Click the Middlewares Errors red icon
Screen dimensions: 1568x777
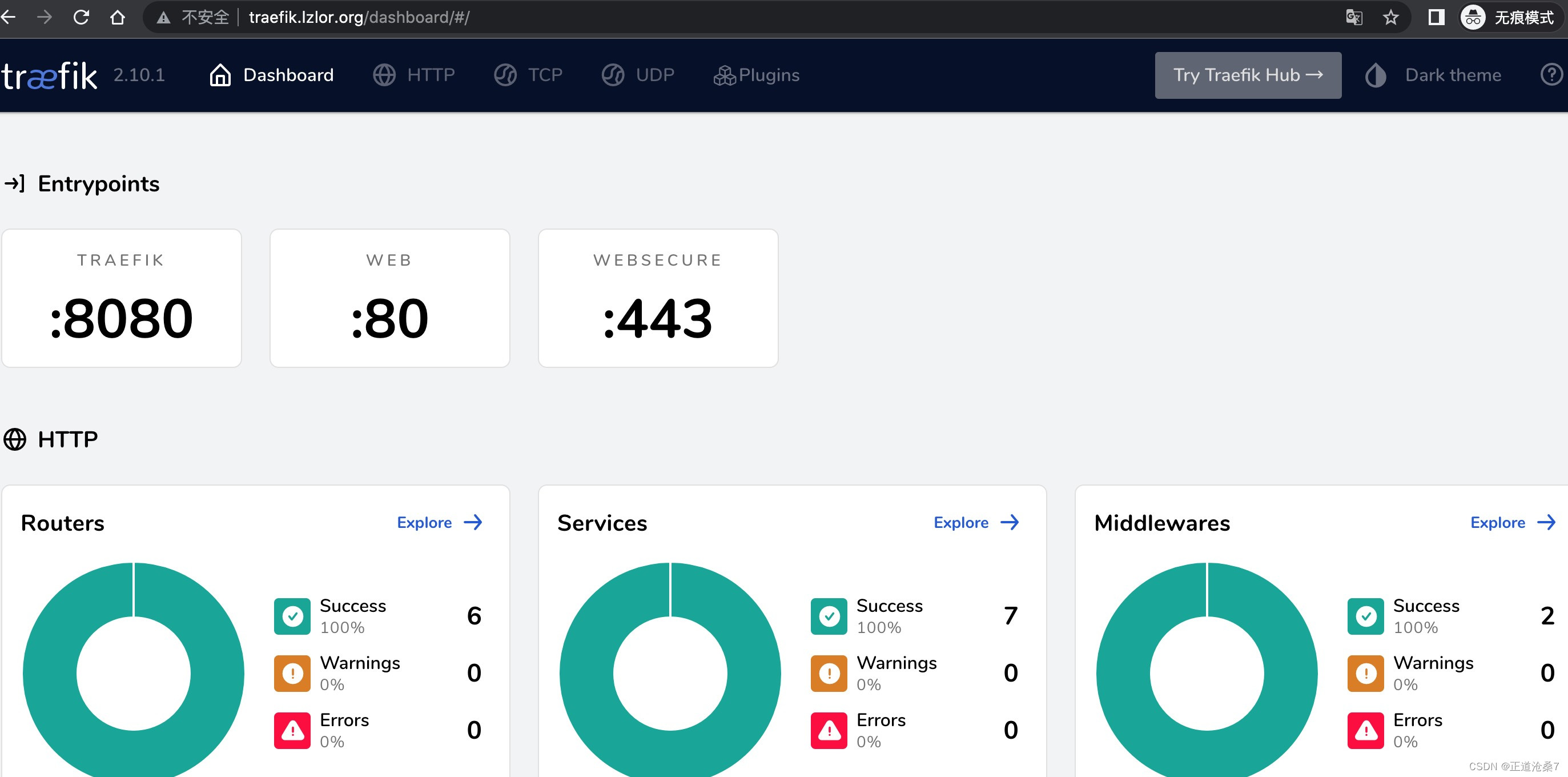pyautogui.click(x=1365, y=730)
